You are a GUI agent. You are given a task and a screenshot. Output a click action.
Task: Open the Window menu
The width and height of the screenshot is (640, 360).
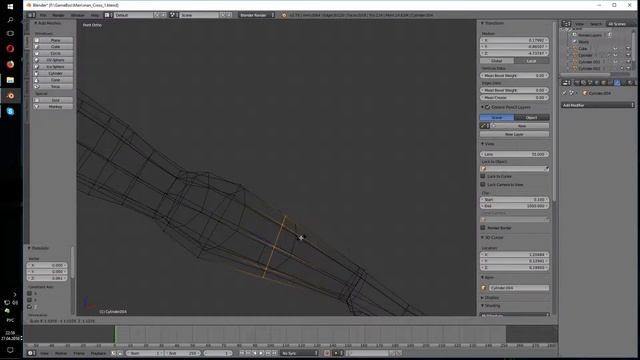coord(78,15)
